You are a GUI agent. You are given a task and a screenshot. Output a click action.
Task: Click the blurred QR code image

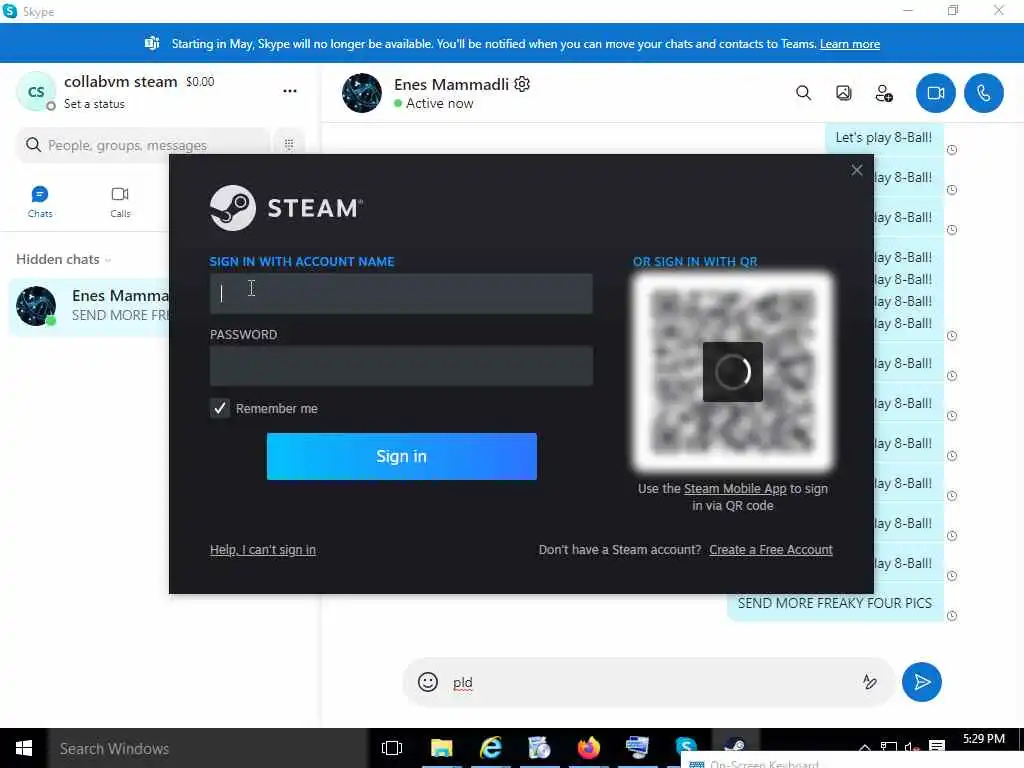click(x=733, y=372)
